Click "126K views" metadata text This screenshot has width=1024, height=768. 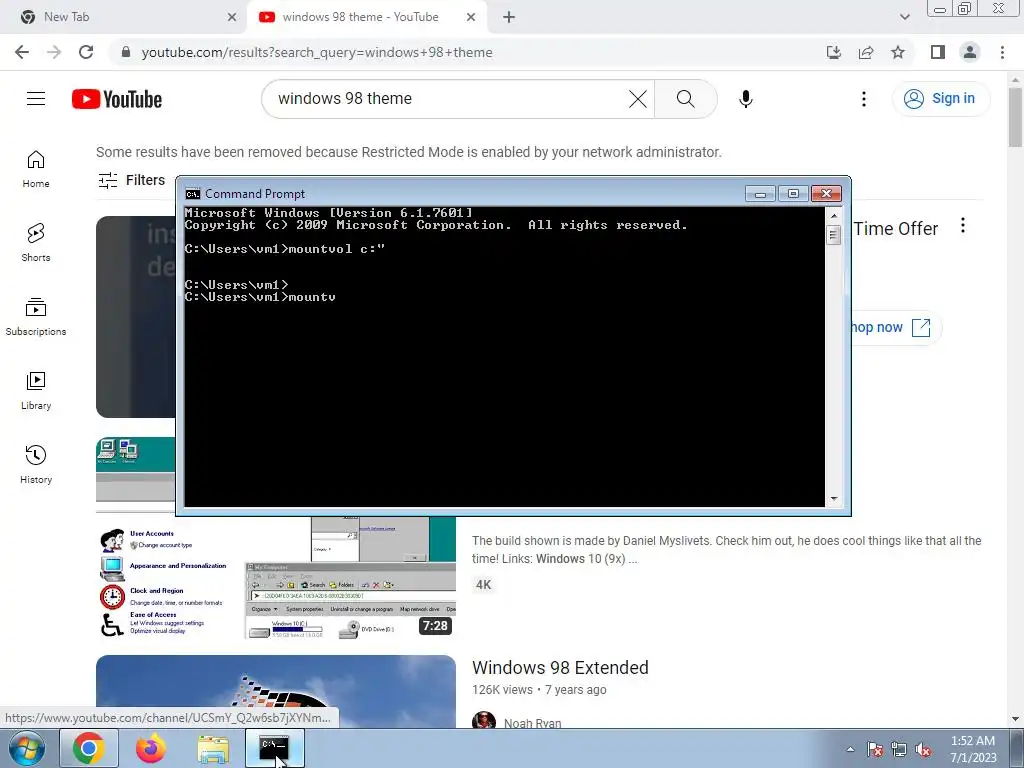click(502, 690)
